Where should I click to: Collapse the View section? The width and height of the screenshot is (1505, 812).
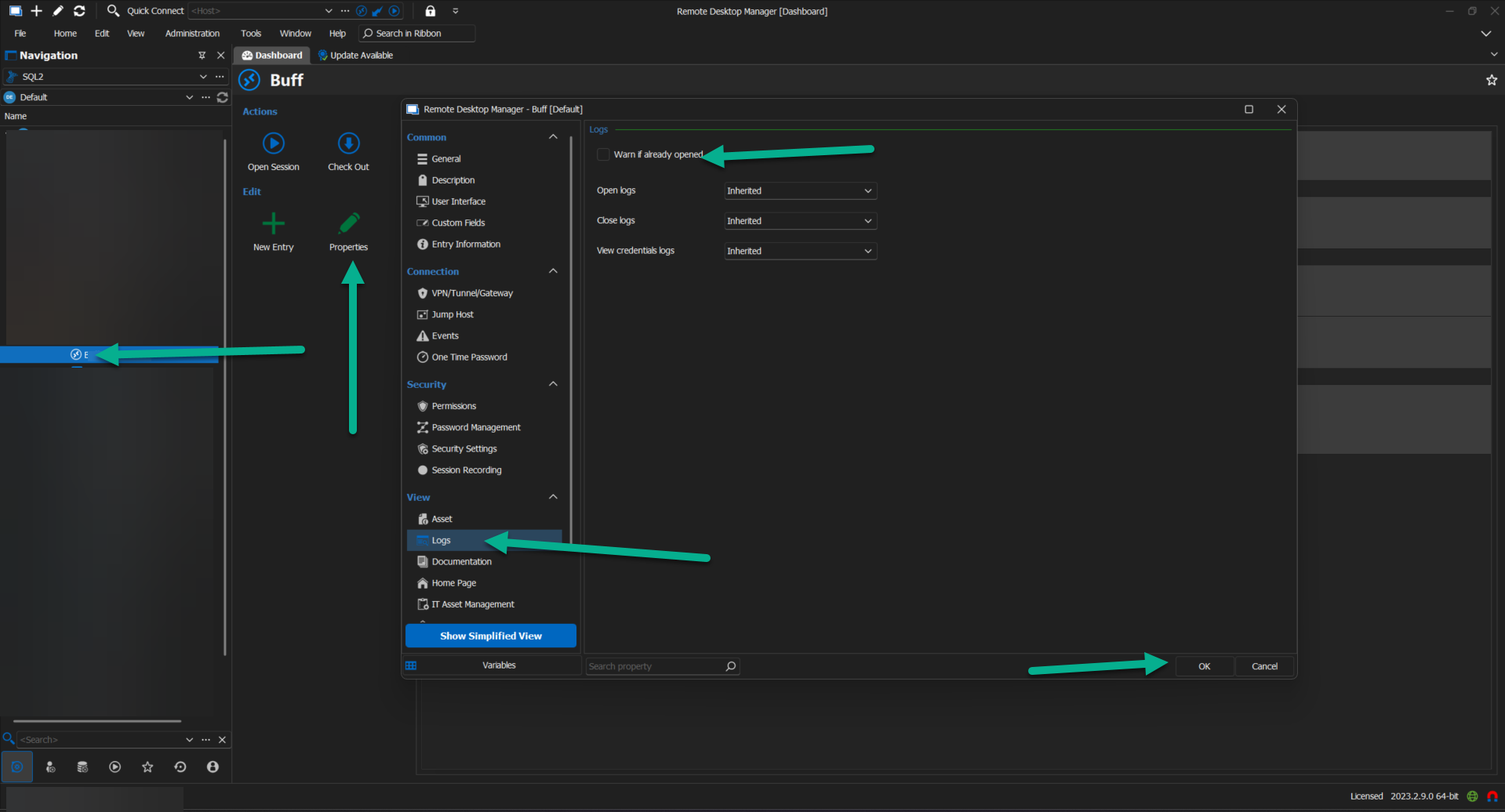(553, 497)
